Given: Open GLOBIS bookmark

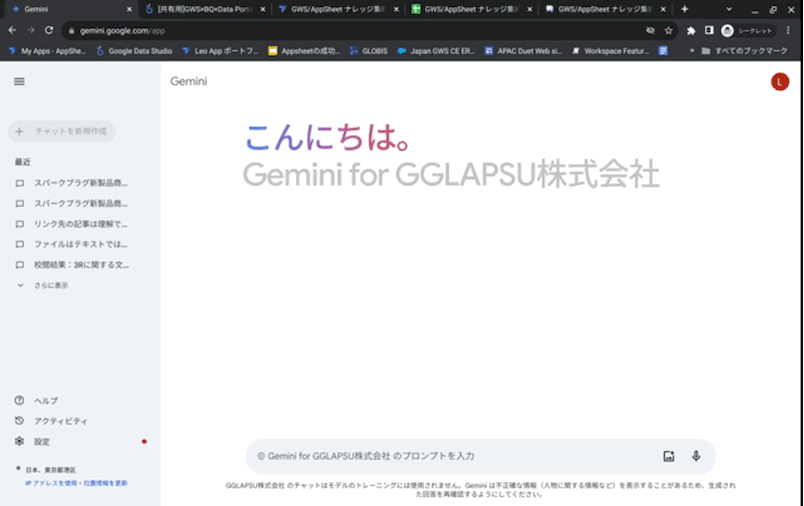Looking at the screenshot, I should (x=369, y=51).
